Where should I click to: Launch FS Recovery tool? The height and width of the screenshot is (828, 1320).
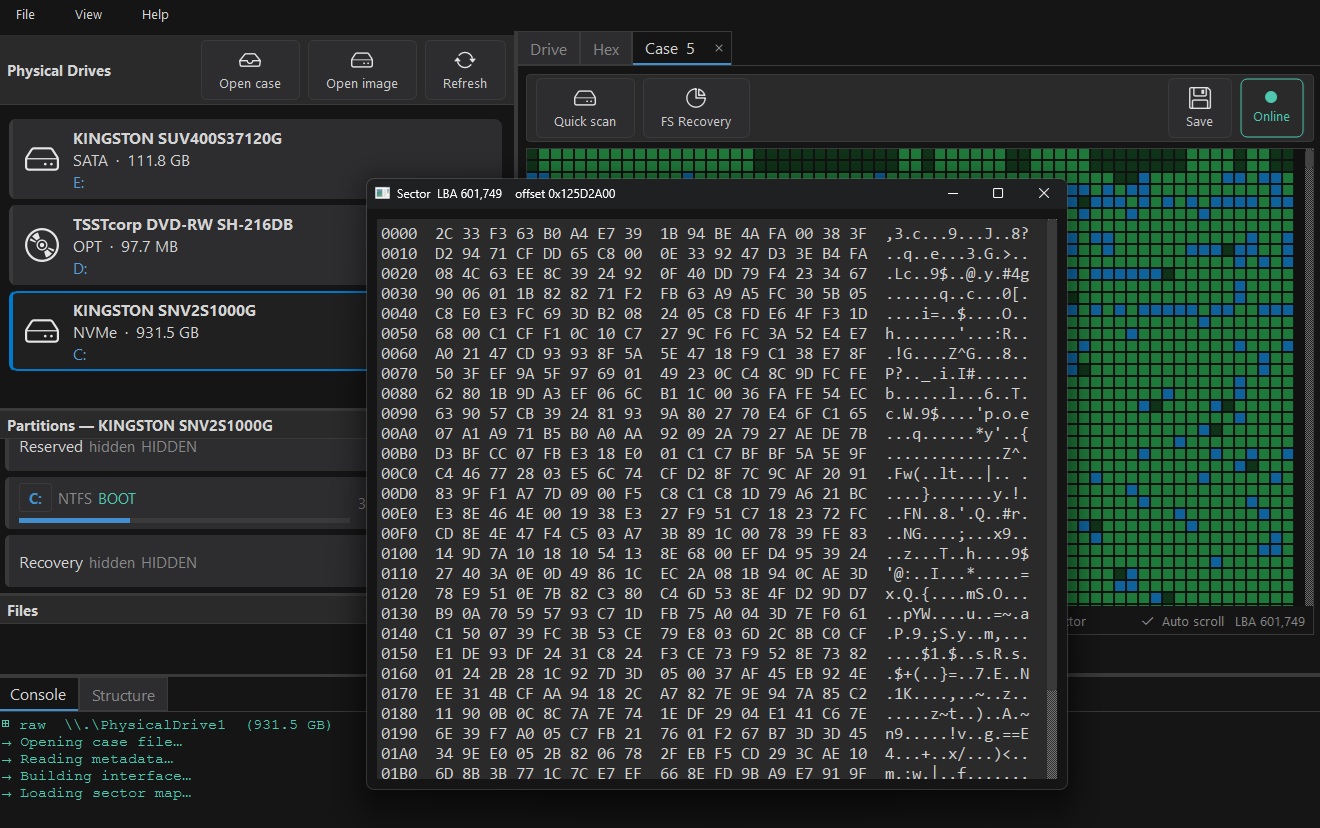(696, 108)
